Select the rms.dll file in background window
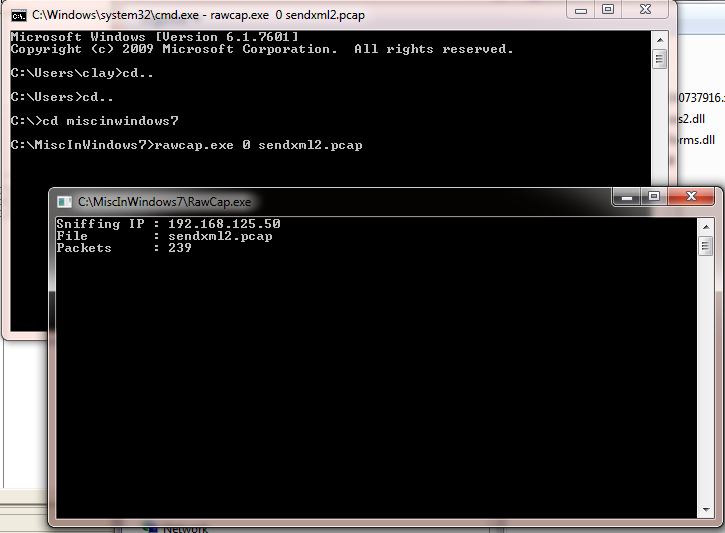Viewport: 725px width, 533px height. (x=697, y=140)
